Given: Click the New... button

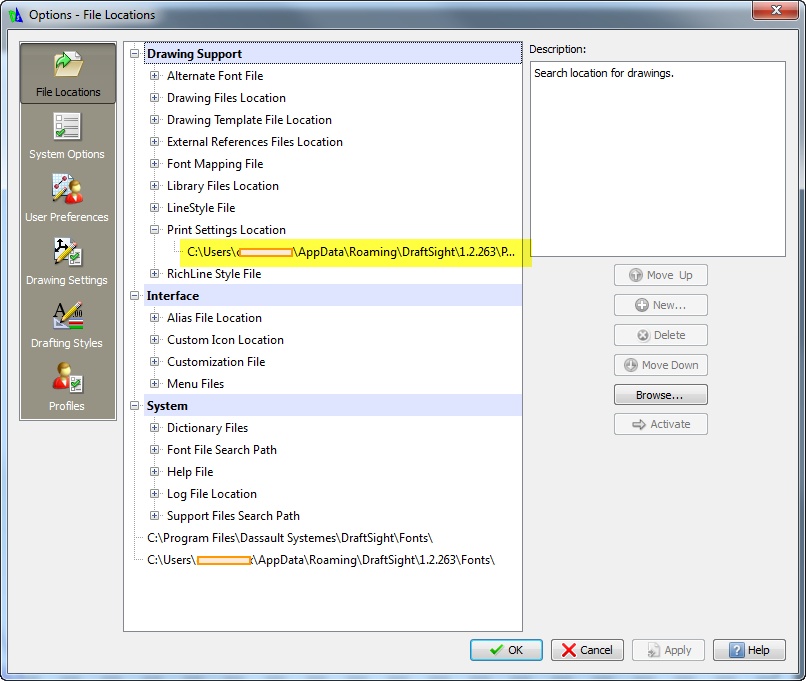Looking at the screenshot, I should pyautogui.click(x=661, y=305).
